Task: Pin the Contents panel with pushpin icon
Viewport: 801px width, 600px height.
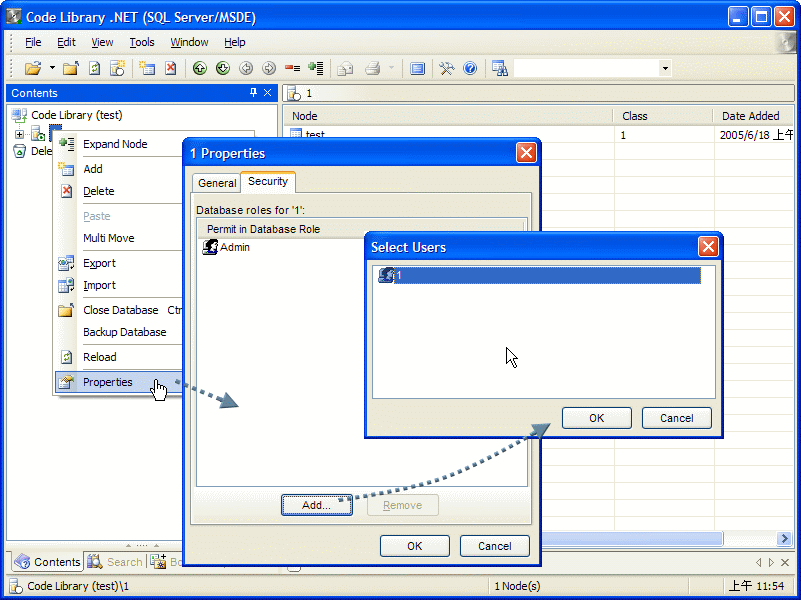Action: pos(253,92)
